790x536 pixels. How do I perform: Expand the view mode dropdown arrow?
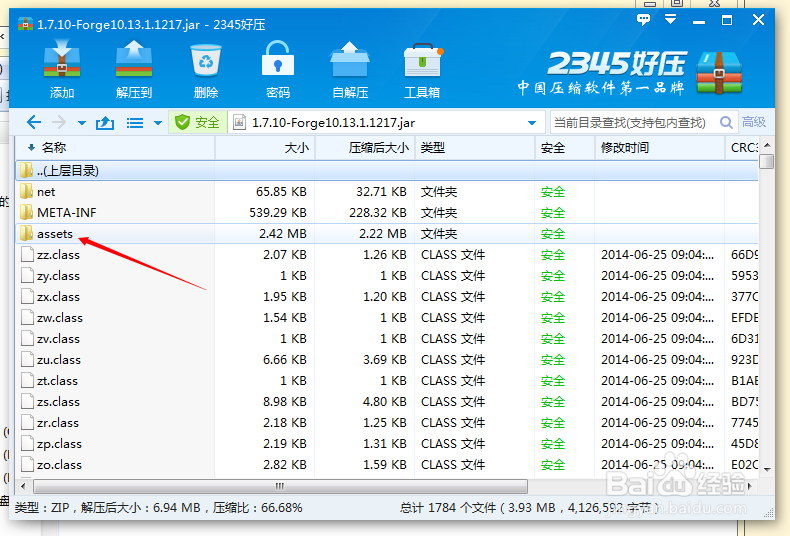pos(158,123)
